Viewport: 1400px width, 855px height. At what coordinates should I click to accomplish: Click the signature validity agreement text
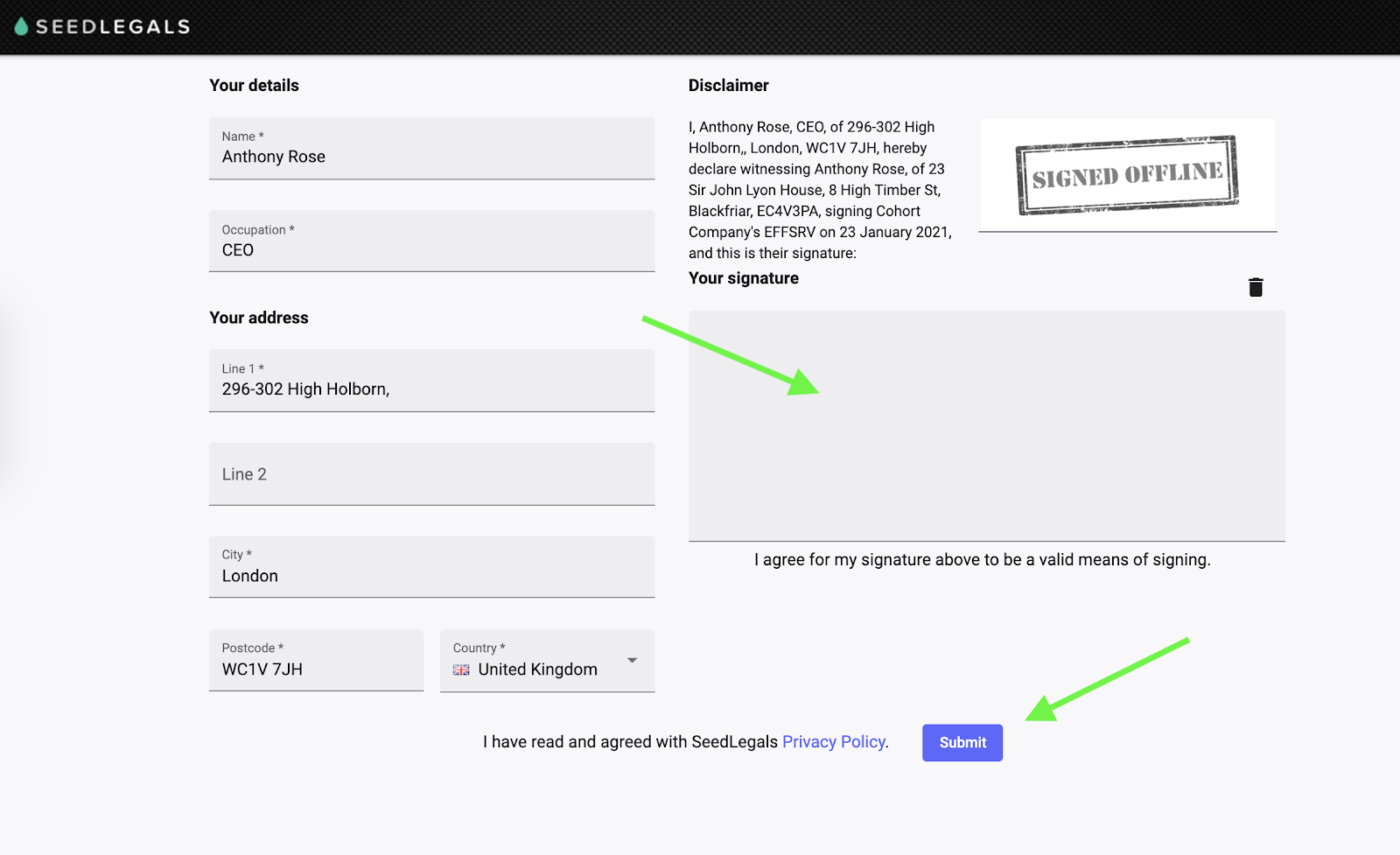click(x=982, y=560)
